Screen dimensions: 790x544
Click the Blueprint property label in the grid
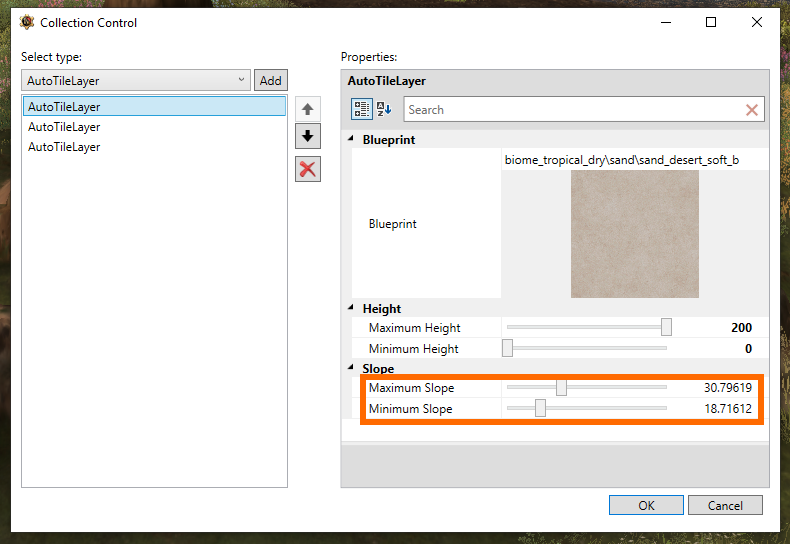coord(392,224)
